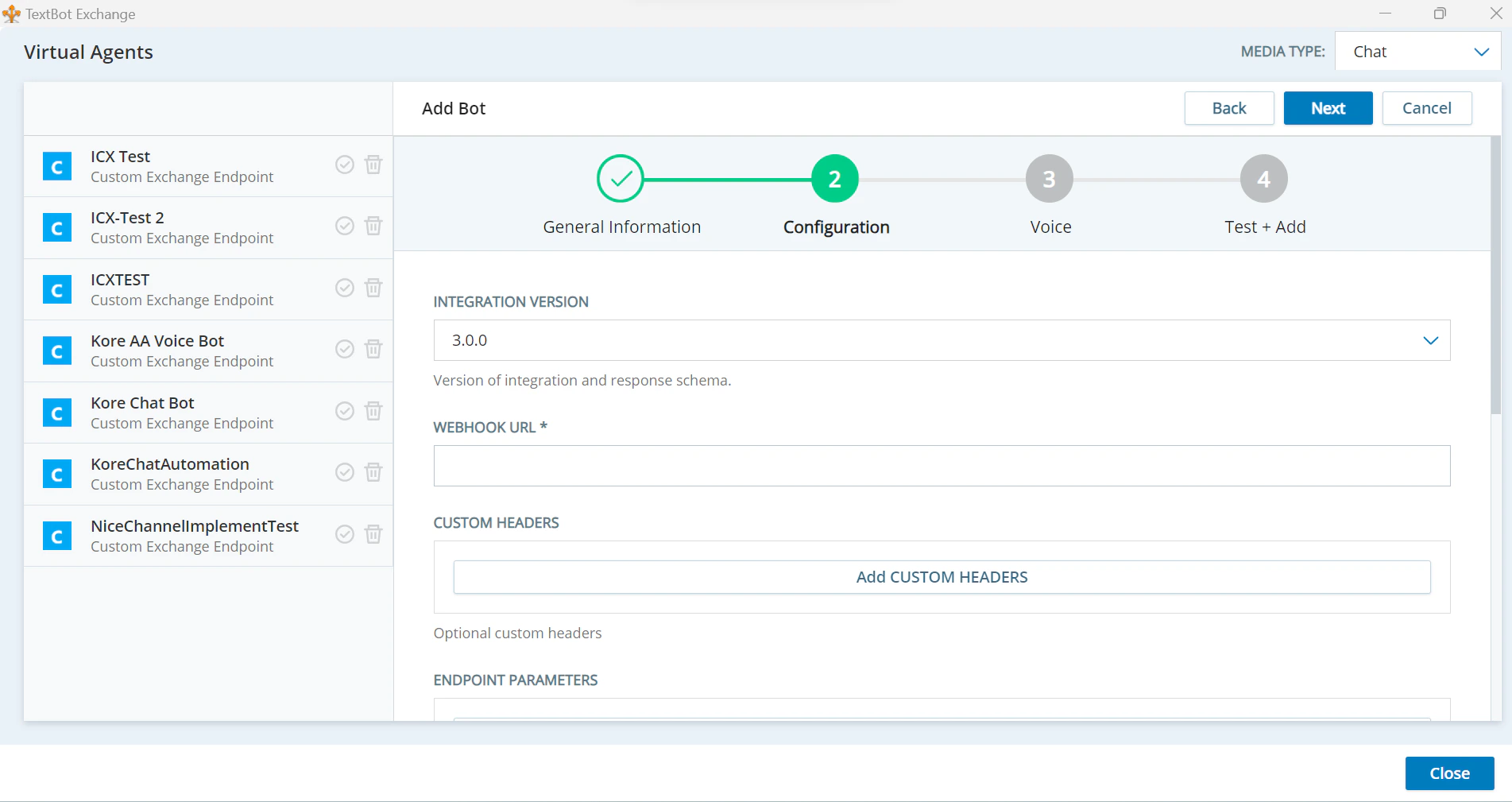Screen dimensions: 1512x802
Task: Toggle validation check for ICX Test
Action: (x=344, y=165)
